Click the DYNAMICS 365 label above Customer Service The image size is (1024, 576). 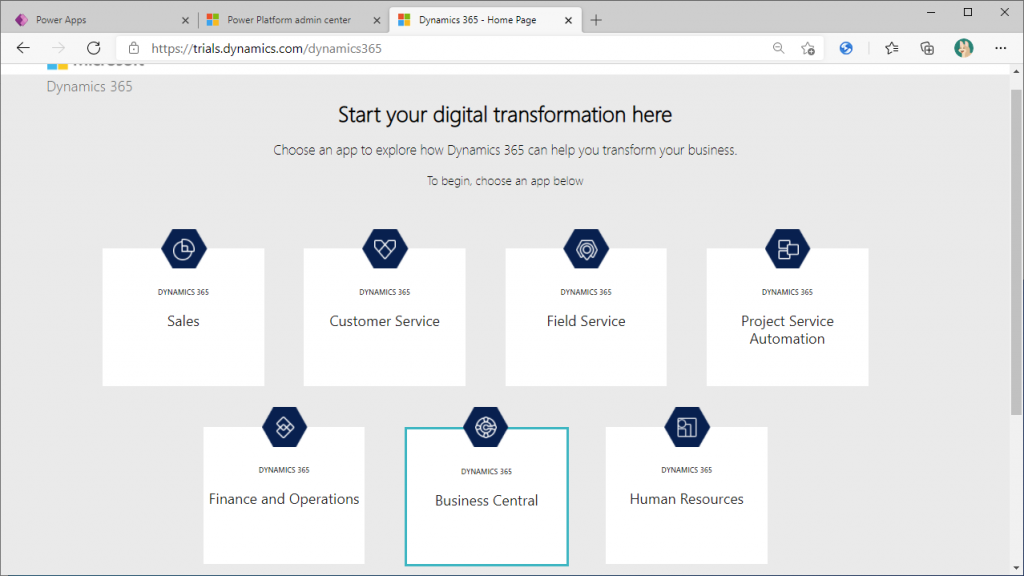pos(385,292)
